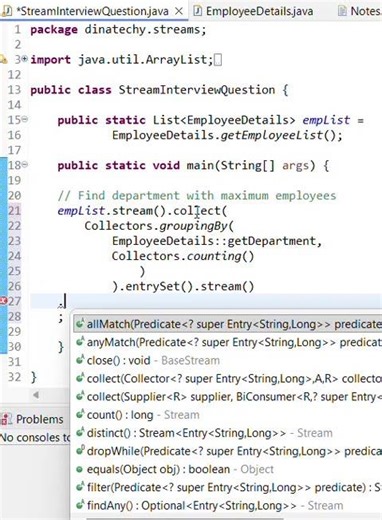Viewport: 382px width, 520px height.
Task: Click the Java file icon on StreamInterviewQuestion tab
Action: pyautogui.click(x=7, y=11)
